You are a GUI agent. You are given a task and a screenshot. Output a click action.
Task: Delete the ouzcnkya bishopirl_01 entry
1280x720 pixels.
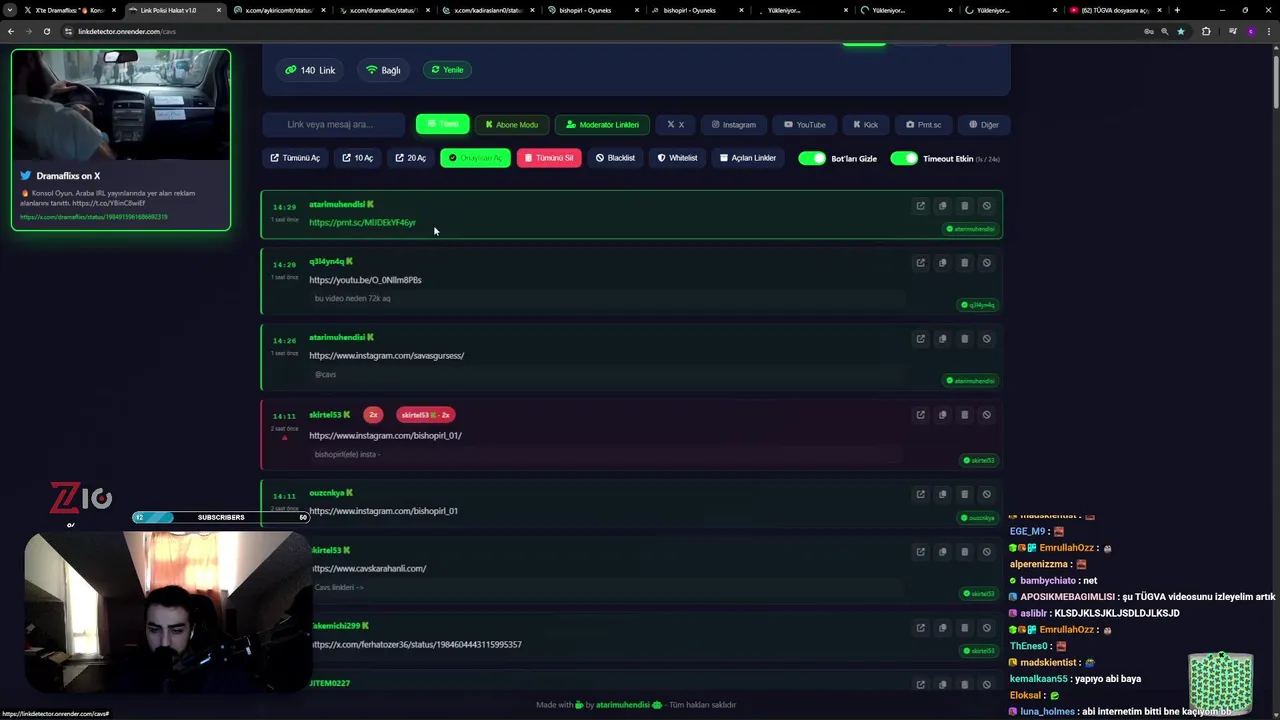tap(964, 494)
